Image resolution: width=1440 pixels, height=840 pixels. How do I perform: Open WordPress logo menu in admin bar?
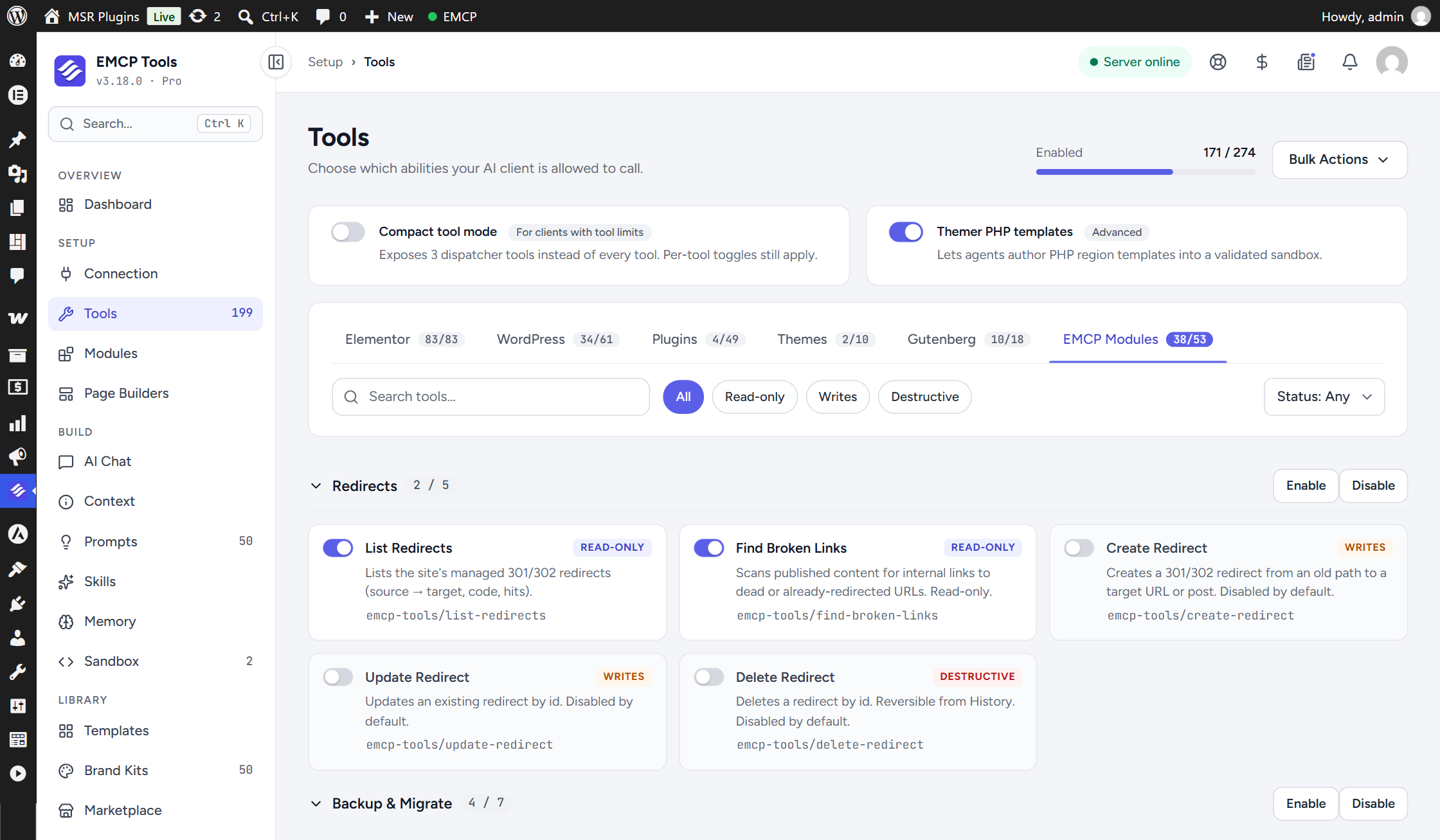click(17, 16)
